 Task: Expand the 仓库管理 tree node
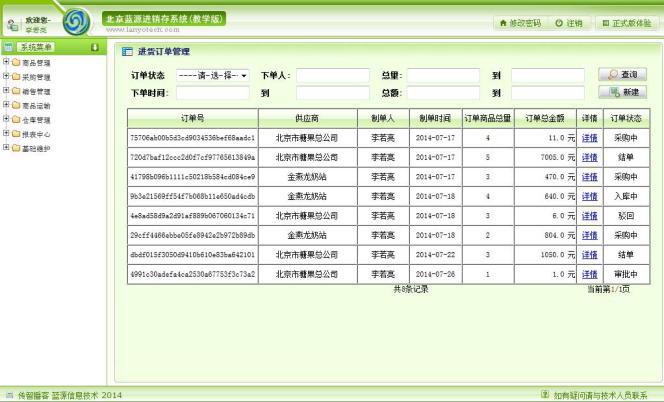6,119
